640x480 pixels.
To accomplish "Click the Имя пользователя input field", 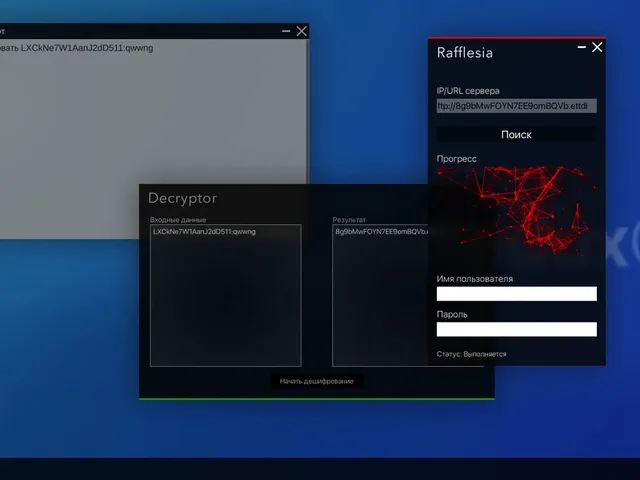I will click(516, 293).
